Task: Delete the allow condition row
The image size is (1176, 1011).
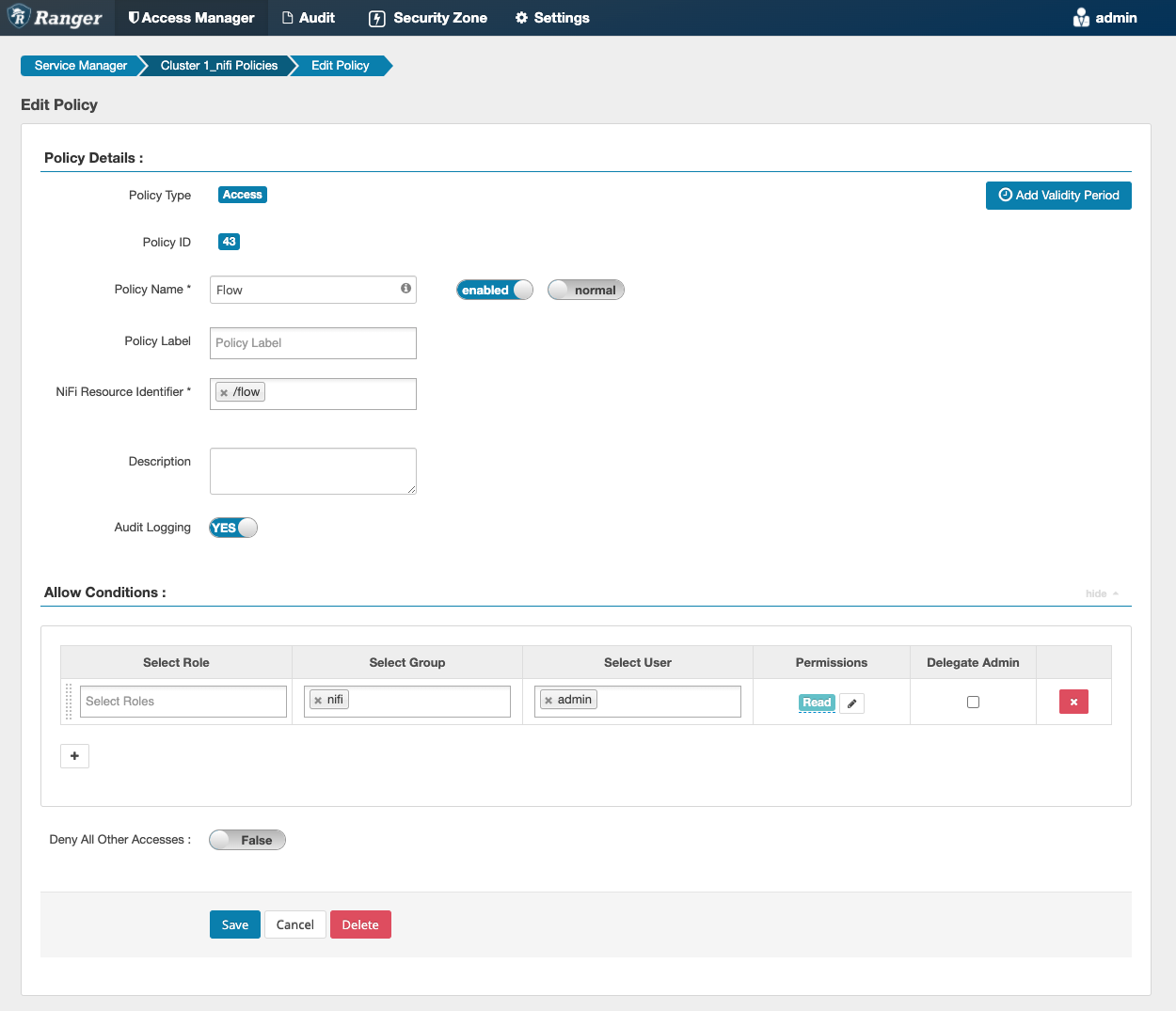Action: (x=1073, y=702)
